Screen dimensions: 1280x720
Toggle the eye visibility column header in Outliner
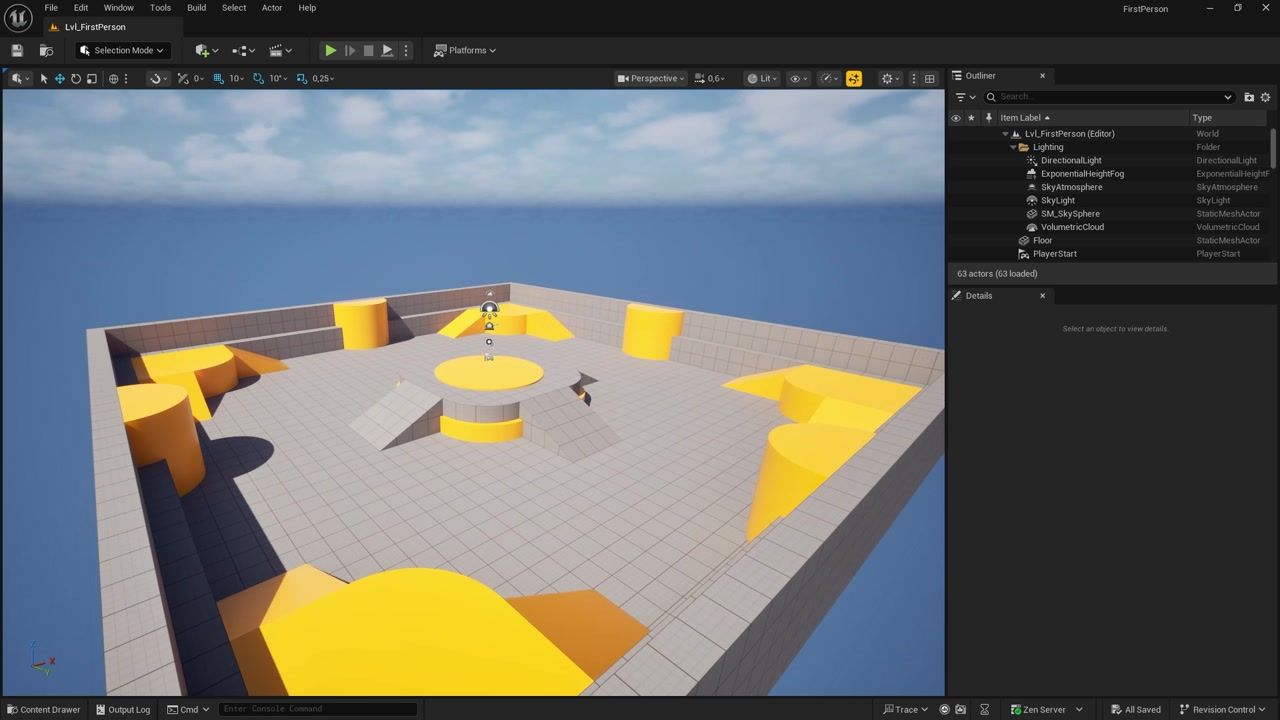(956, 118)
